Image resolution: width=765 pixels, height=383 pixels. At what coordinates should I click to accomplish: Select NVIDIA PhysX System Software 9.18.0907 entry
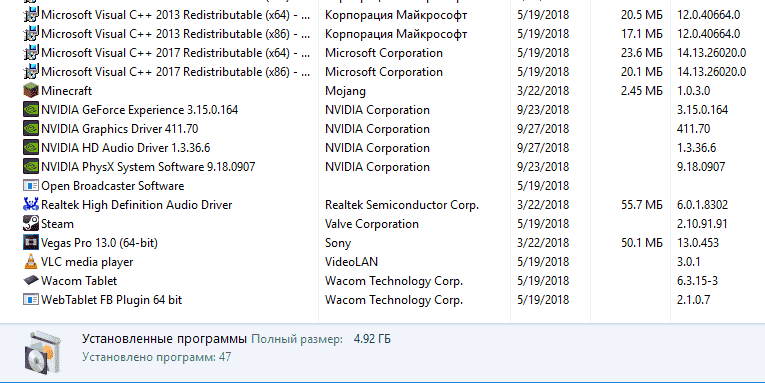148,167
